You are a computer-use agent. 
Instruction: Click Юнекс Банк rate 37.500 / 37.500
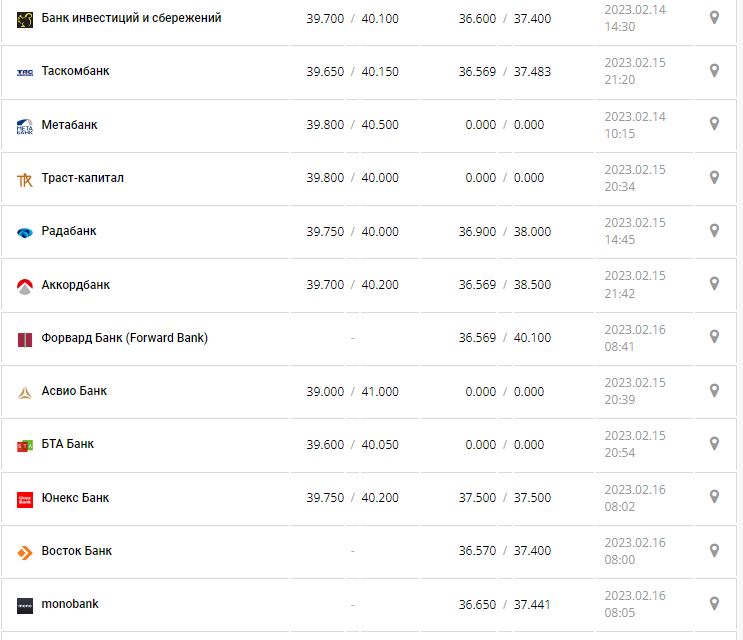pos(504,498)
